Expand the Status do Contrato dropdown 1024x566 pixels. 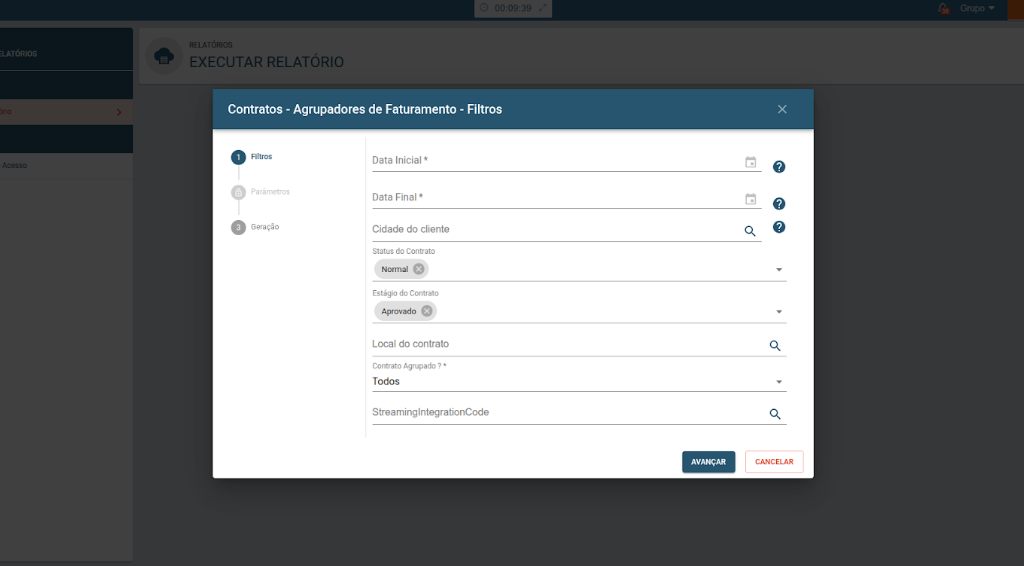coord(778,270)
